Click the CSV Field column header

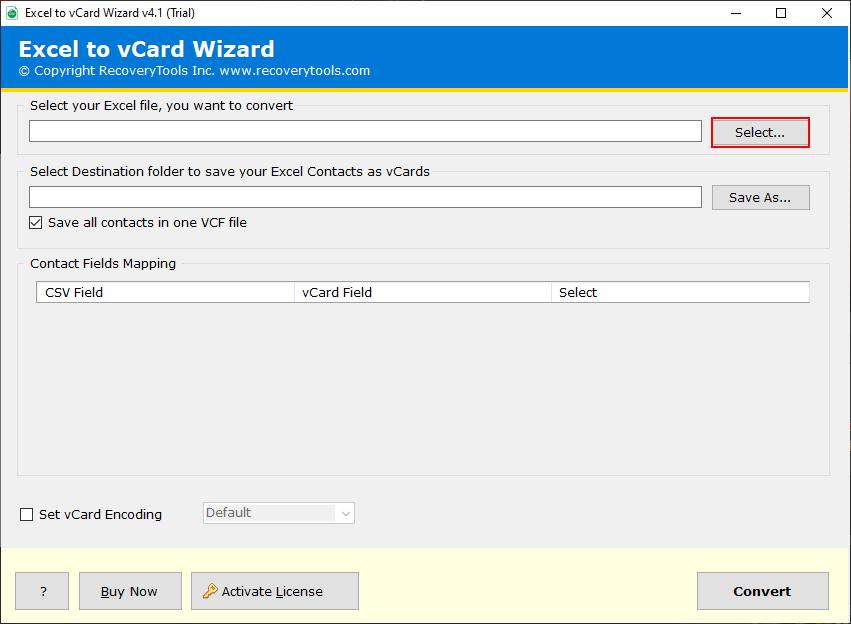(x=166, y=292)
